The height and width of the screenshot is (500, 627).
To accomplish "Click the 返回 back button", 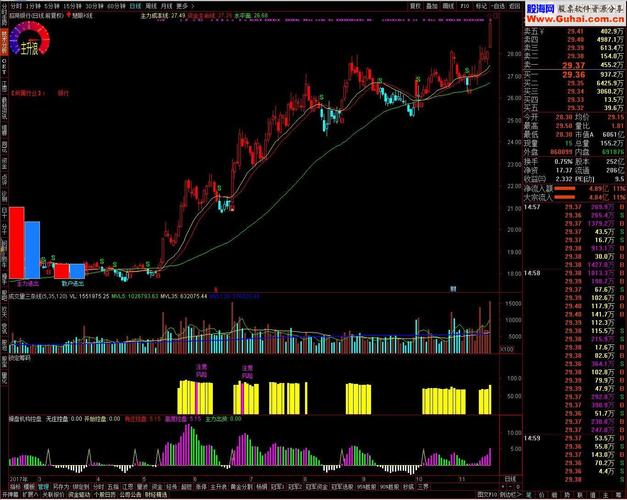I will [x=514, y=6].
